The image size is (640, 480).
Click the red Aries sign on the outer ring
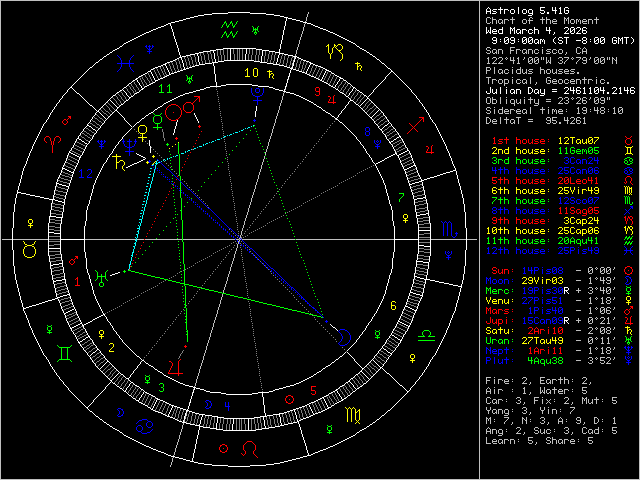point(53,144)
